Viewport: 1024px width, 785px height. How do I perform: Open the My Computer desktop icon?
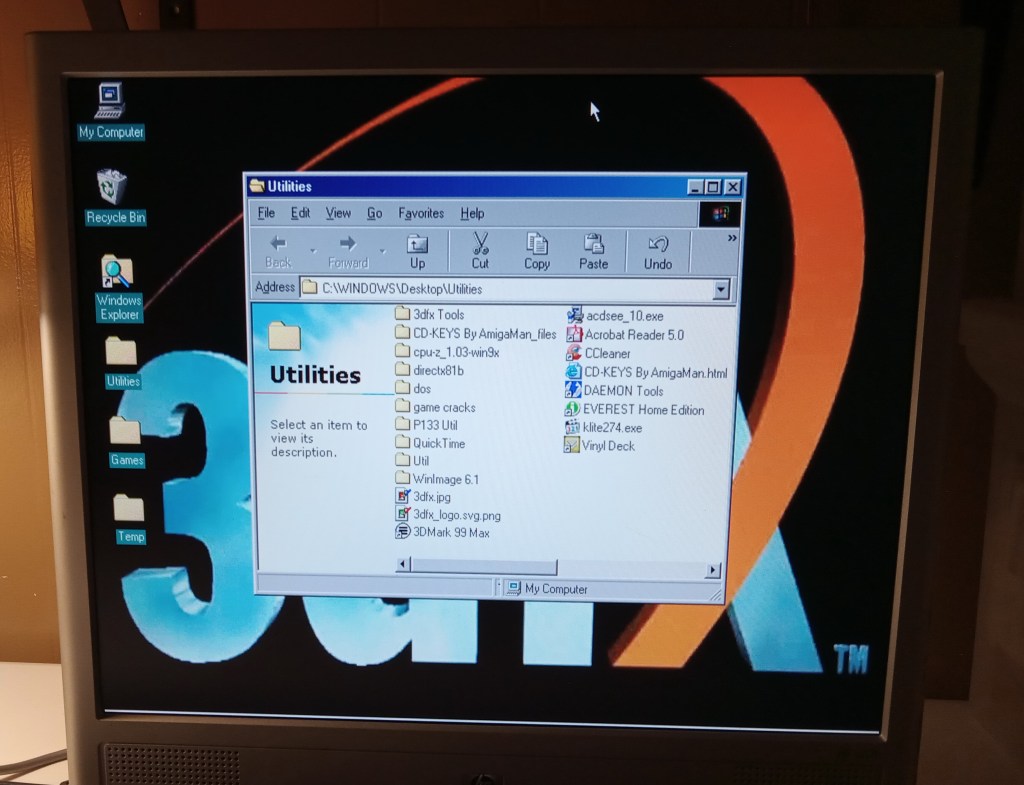110,104
